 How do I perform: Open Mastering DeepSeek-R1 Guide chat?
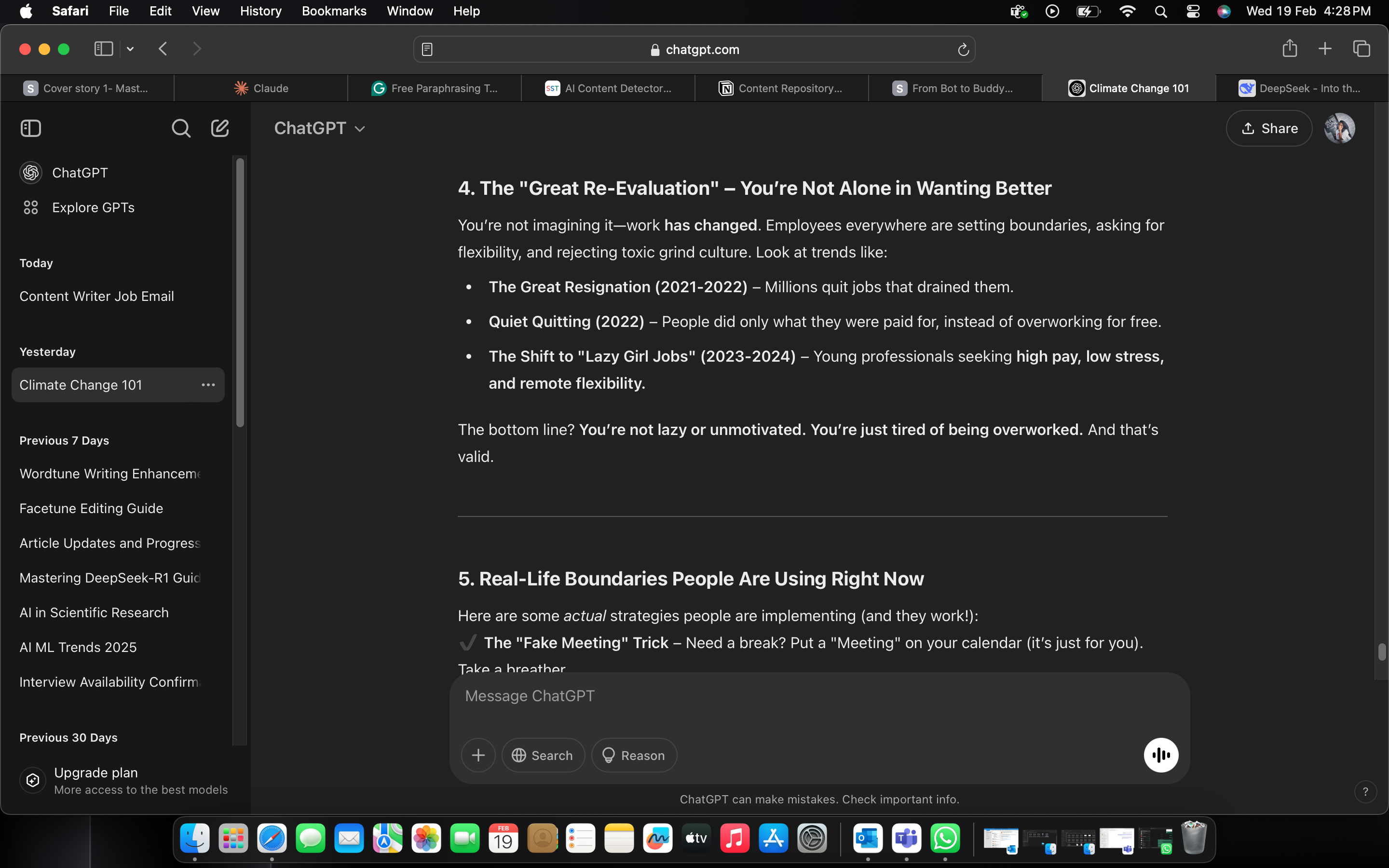pyautogui.click(x=118, y=578)
